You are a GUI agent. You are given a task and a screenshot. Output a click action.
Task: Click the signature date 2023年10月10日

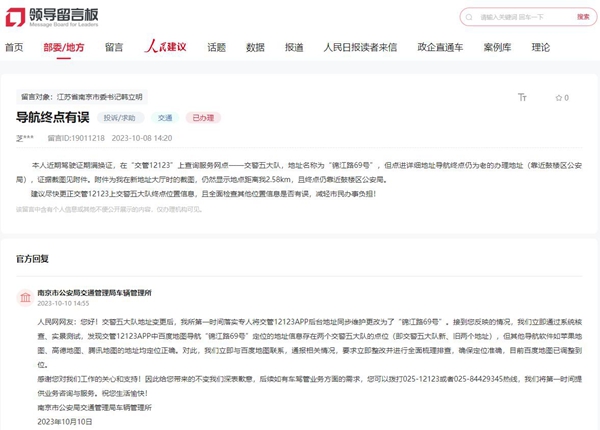click(x=65, y=422)
